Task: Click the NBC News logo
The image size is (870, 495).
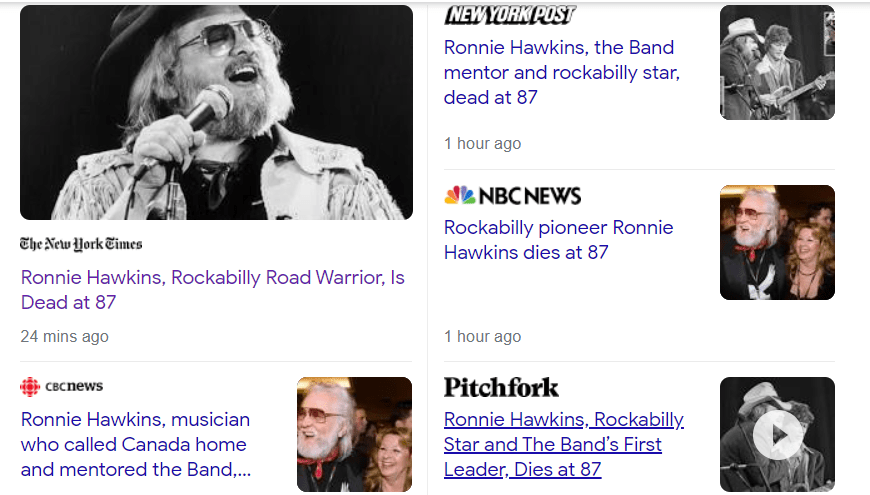Action: coord(512,195)
